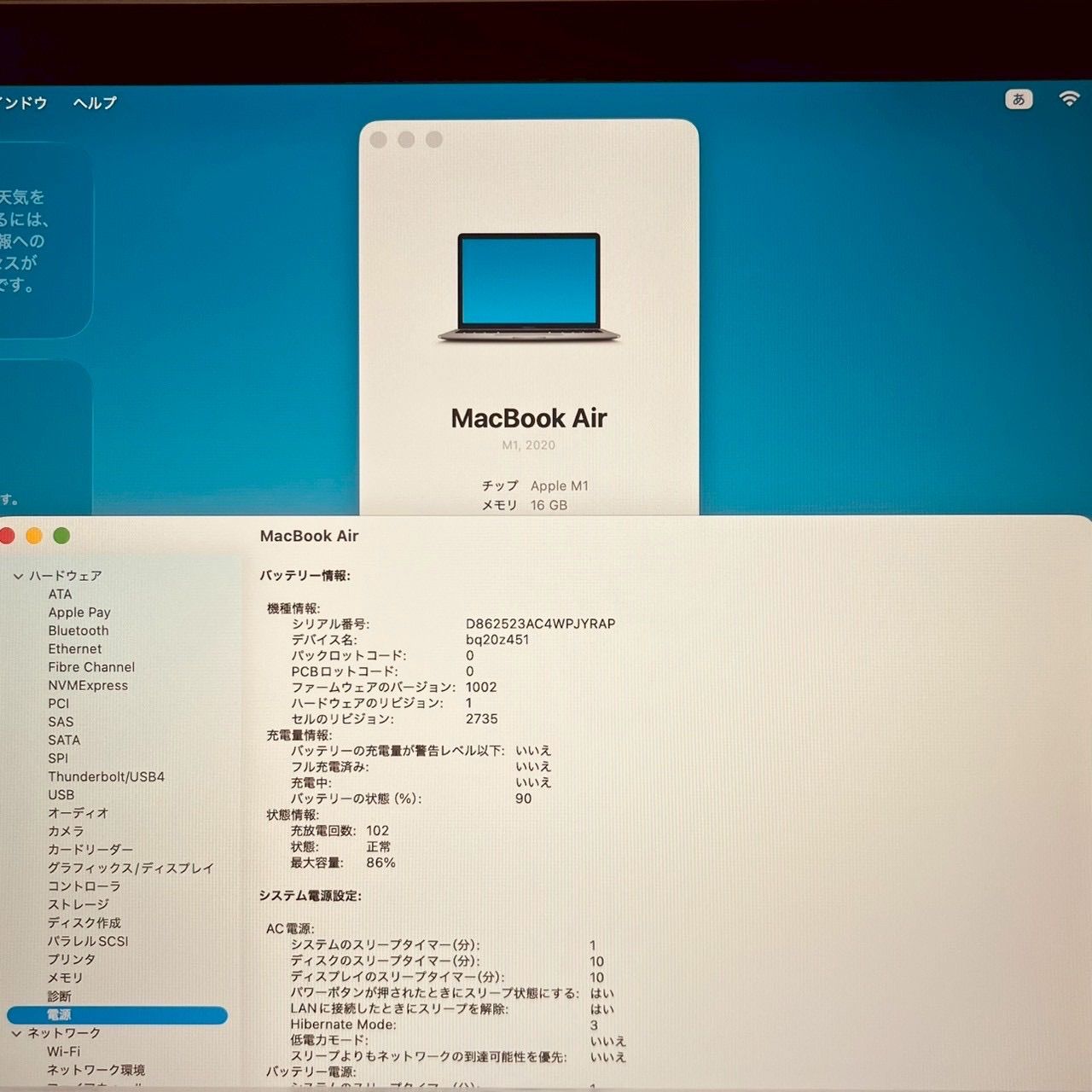This screenshot has width=1092, height=1092.
Task: Click the cycle count value 102
Action: [377, 830]
